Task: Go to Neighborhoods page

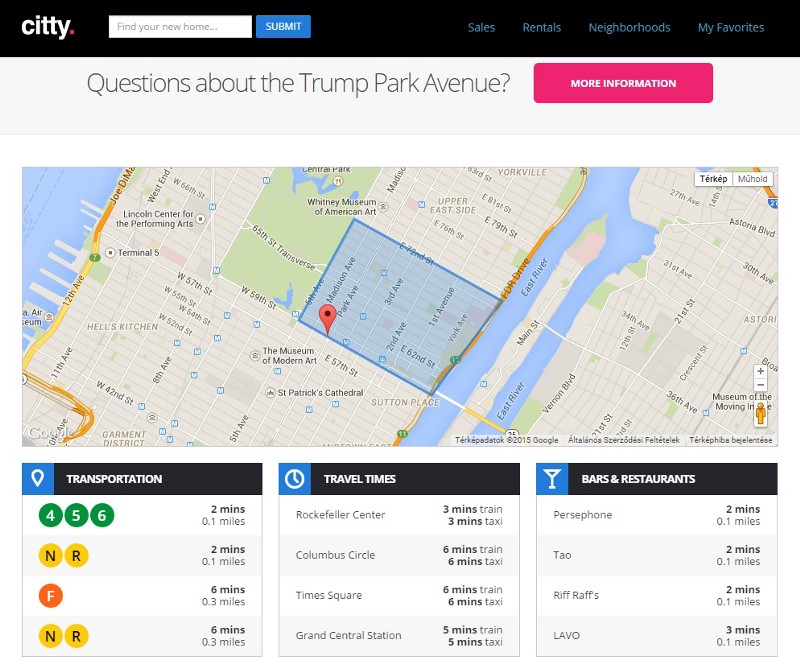Action: click(x=629, y=28)
